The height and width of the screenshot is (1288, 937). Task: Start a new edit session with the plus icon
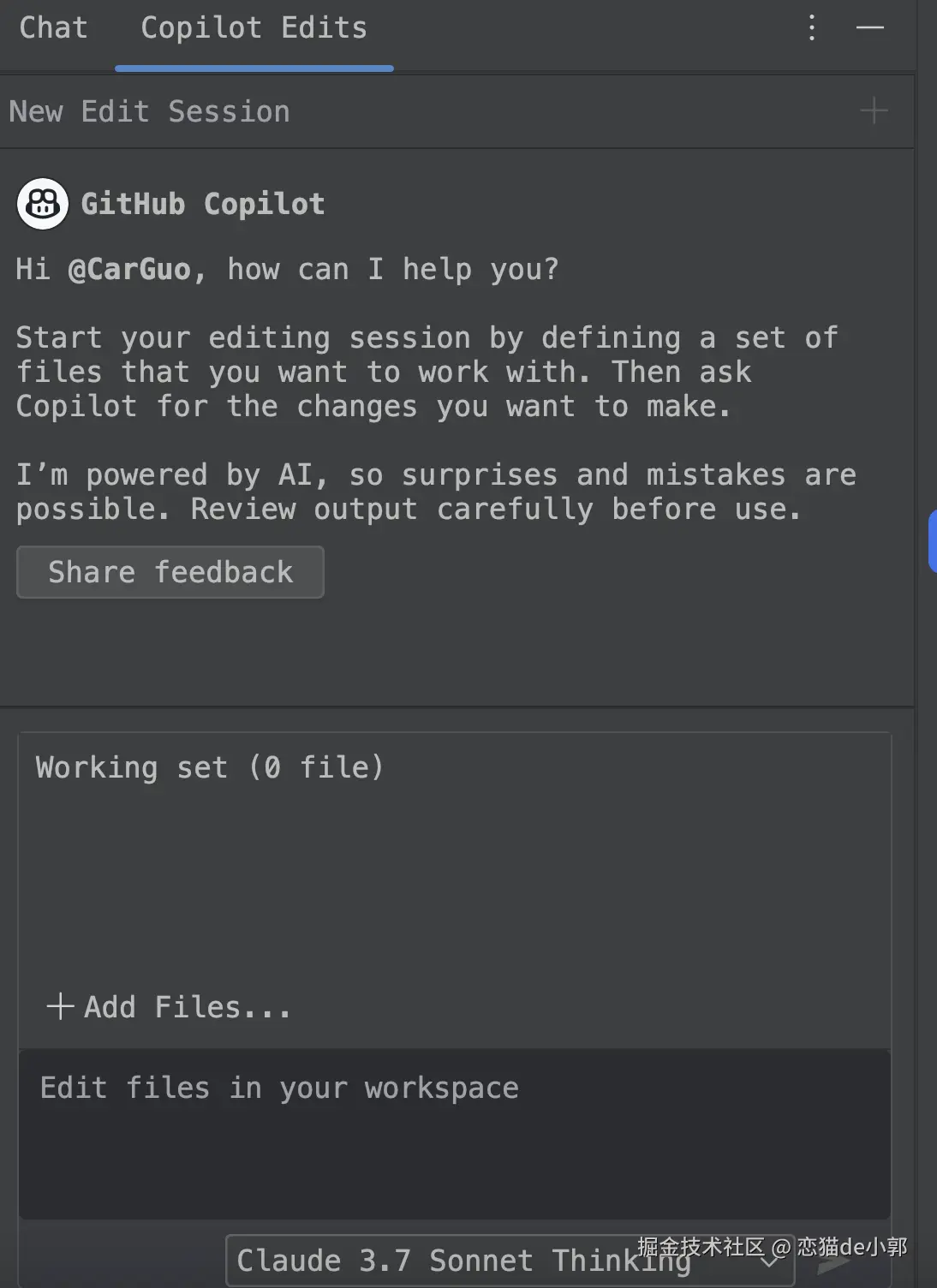pos(874,111)
